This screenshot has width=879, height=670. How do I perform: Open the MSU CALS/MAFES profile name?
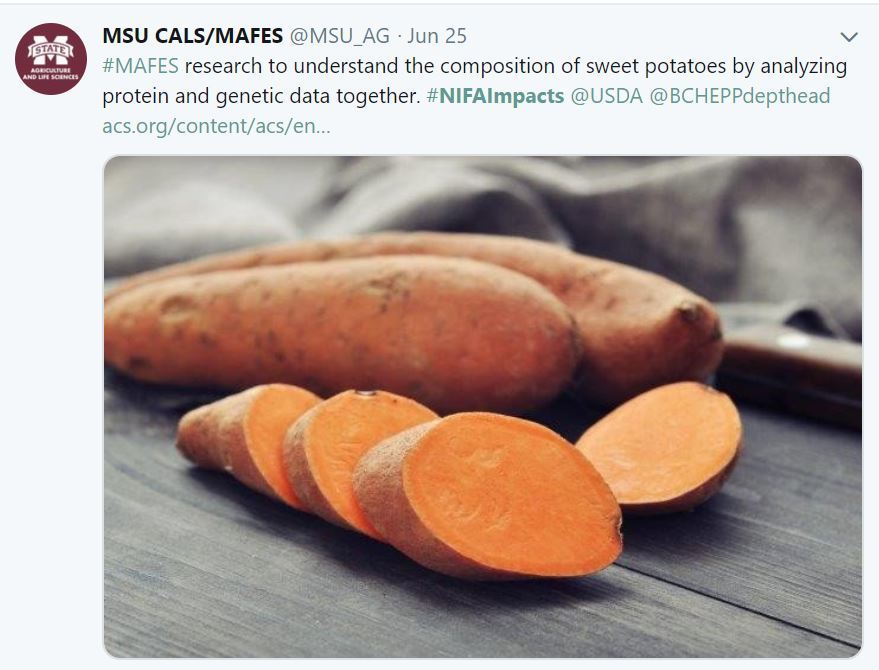[192, 36]
